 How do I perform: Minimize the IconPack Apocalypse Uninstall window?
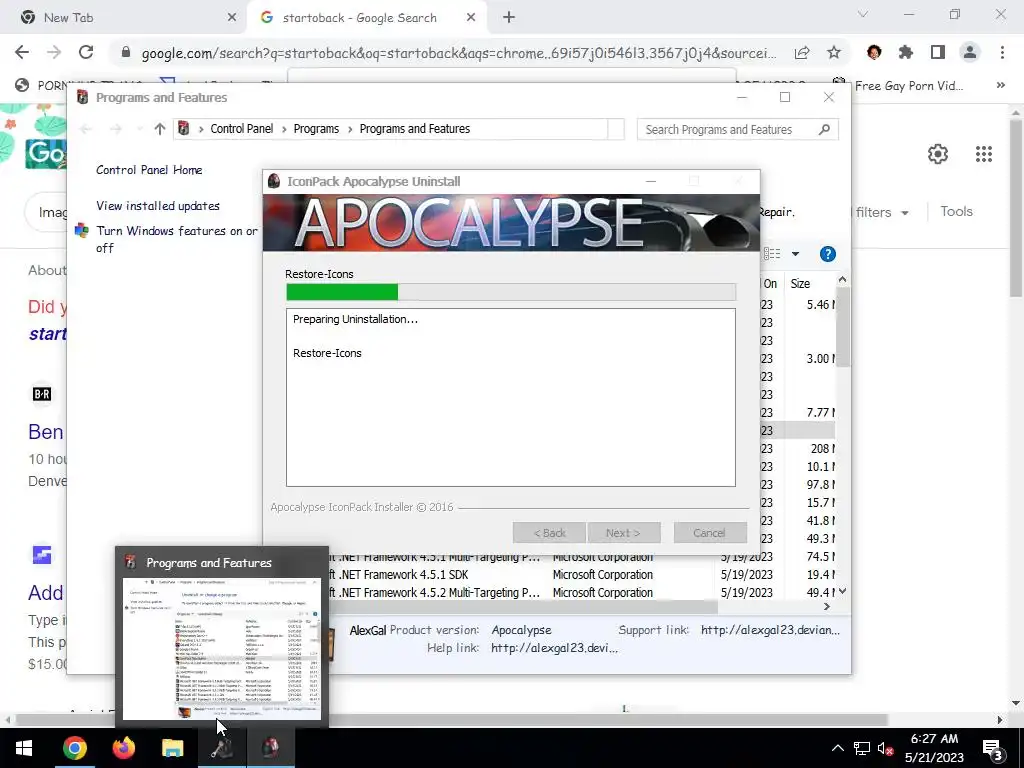pos(650,181)
